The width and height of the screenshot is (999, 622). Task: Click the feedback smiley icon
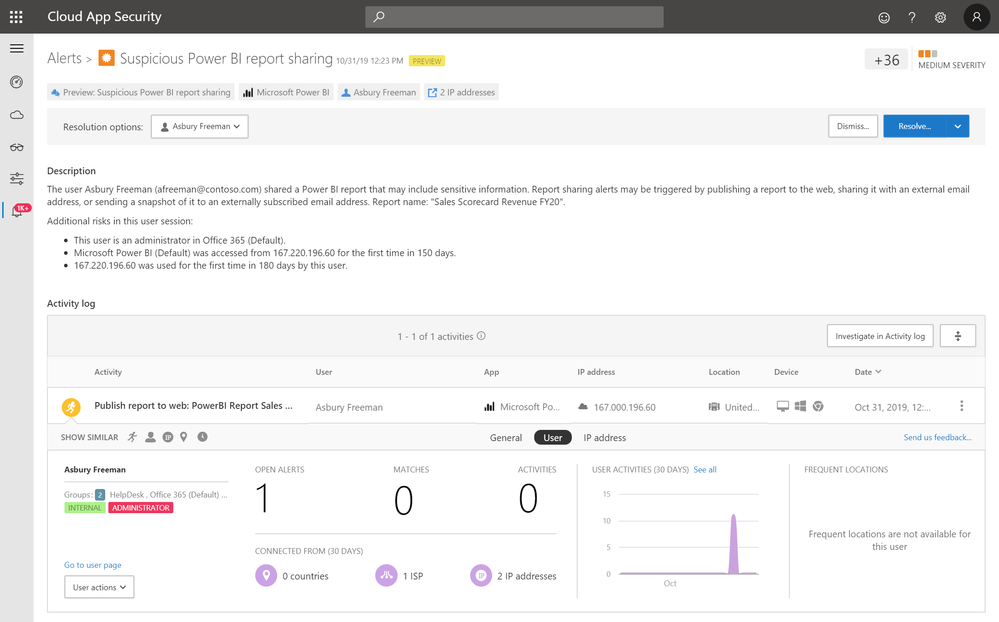point(883,17)
